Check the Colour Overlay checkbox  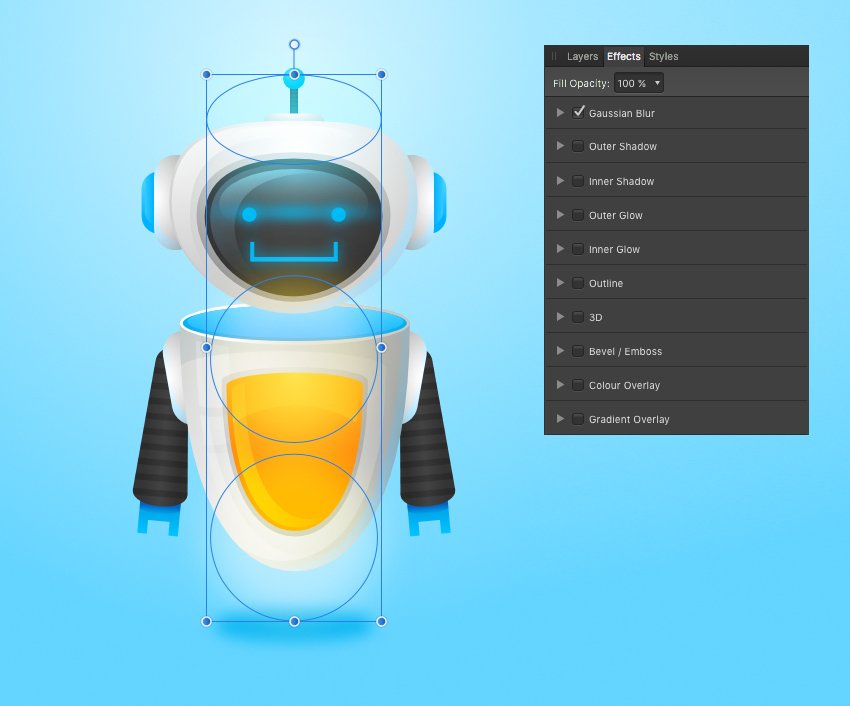578,385
